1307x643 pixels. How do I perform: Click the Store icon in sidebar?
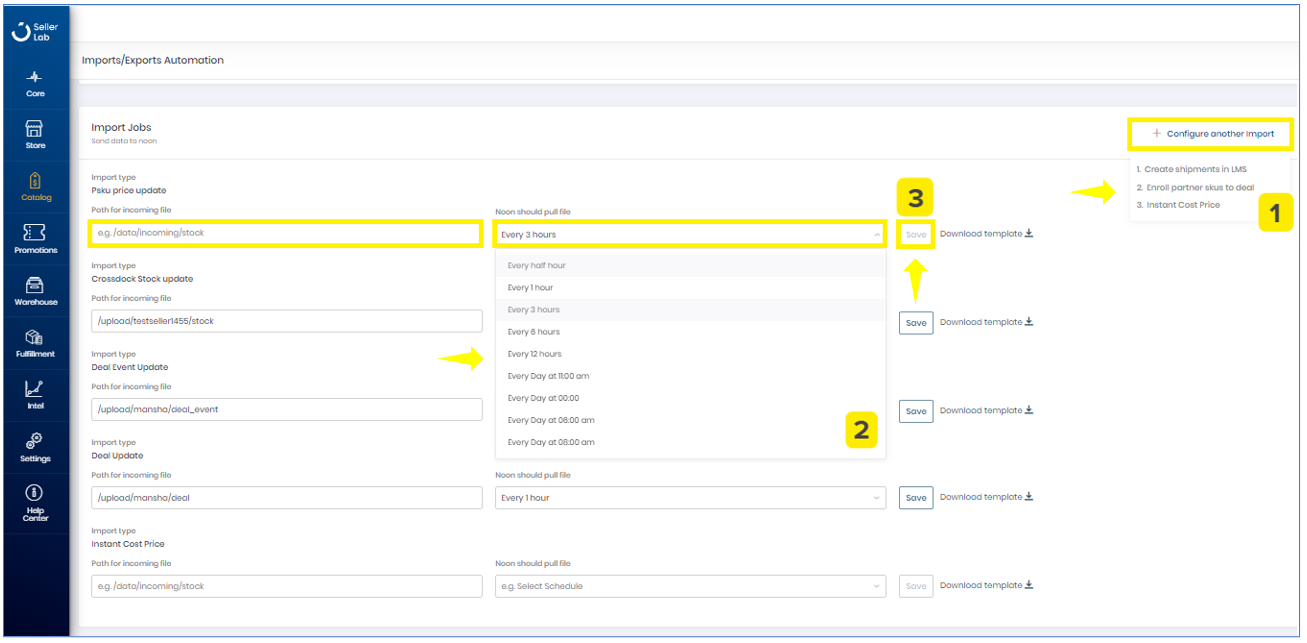35,134
